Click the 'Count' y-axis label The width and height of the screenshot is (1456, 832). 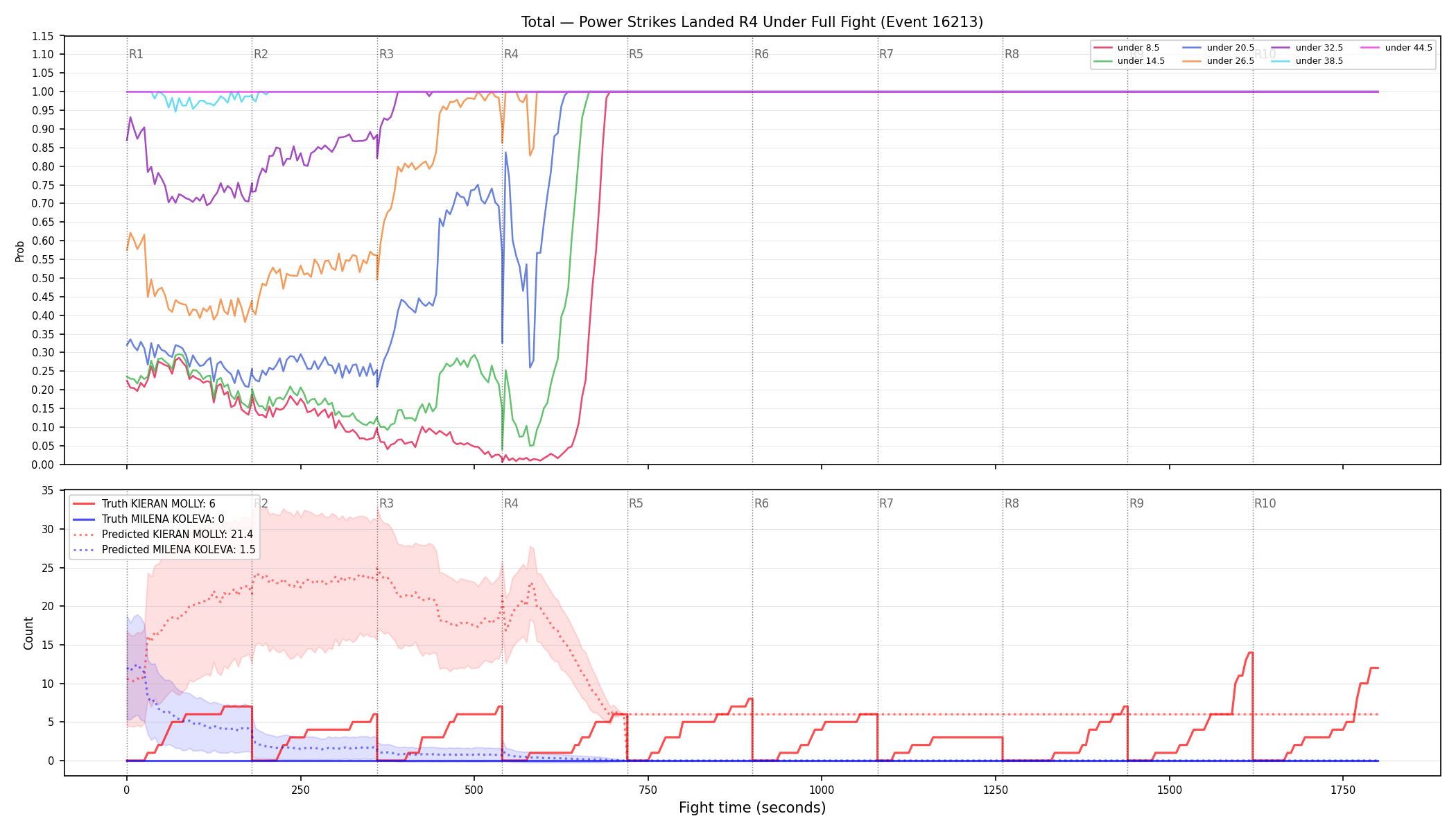point(28,633)
